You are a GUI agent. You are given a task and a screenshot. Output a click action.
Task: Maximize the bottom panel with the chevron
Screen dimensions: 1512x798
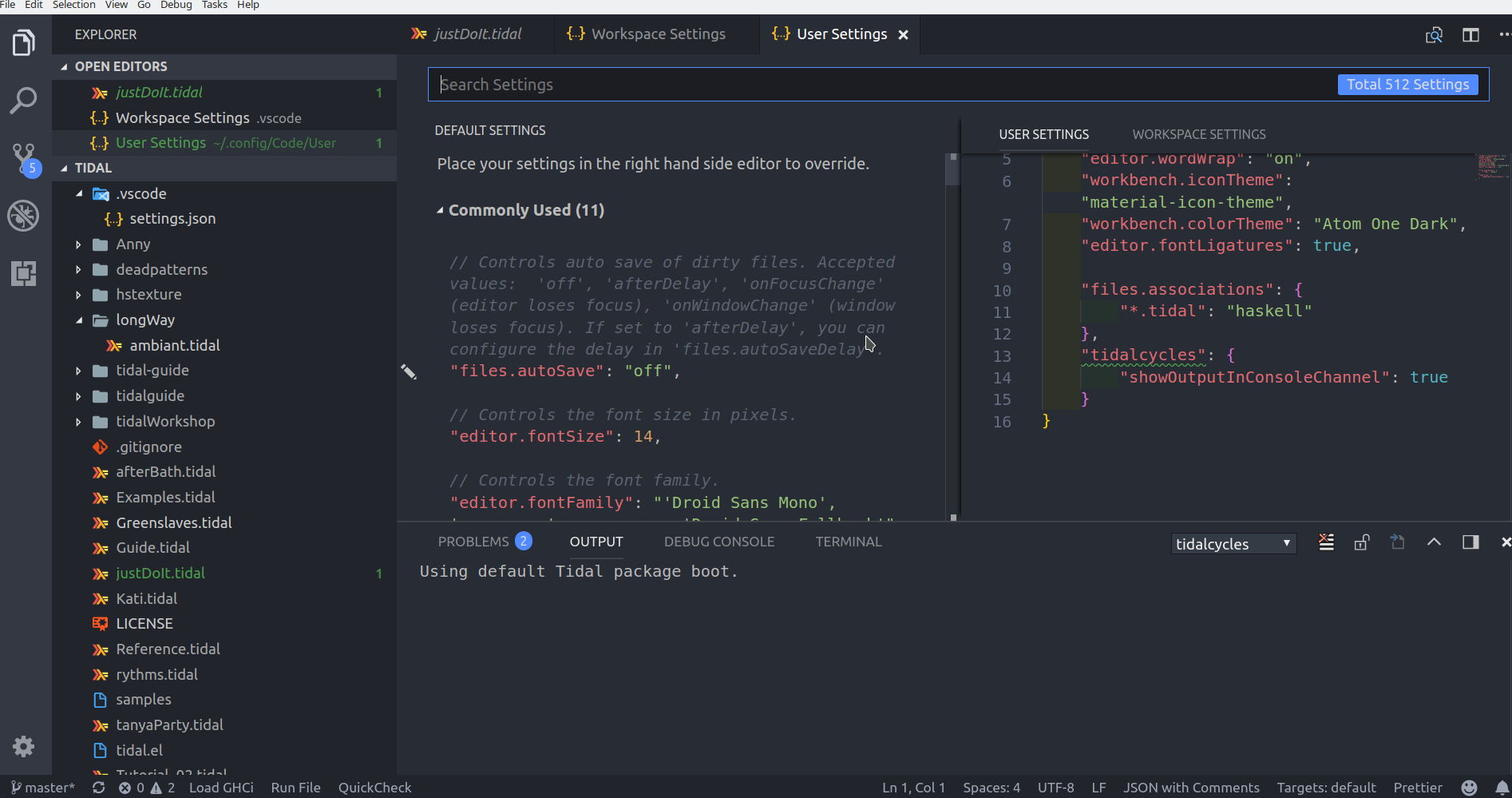tap(1434, 542)
